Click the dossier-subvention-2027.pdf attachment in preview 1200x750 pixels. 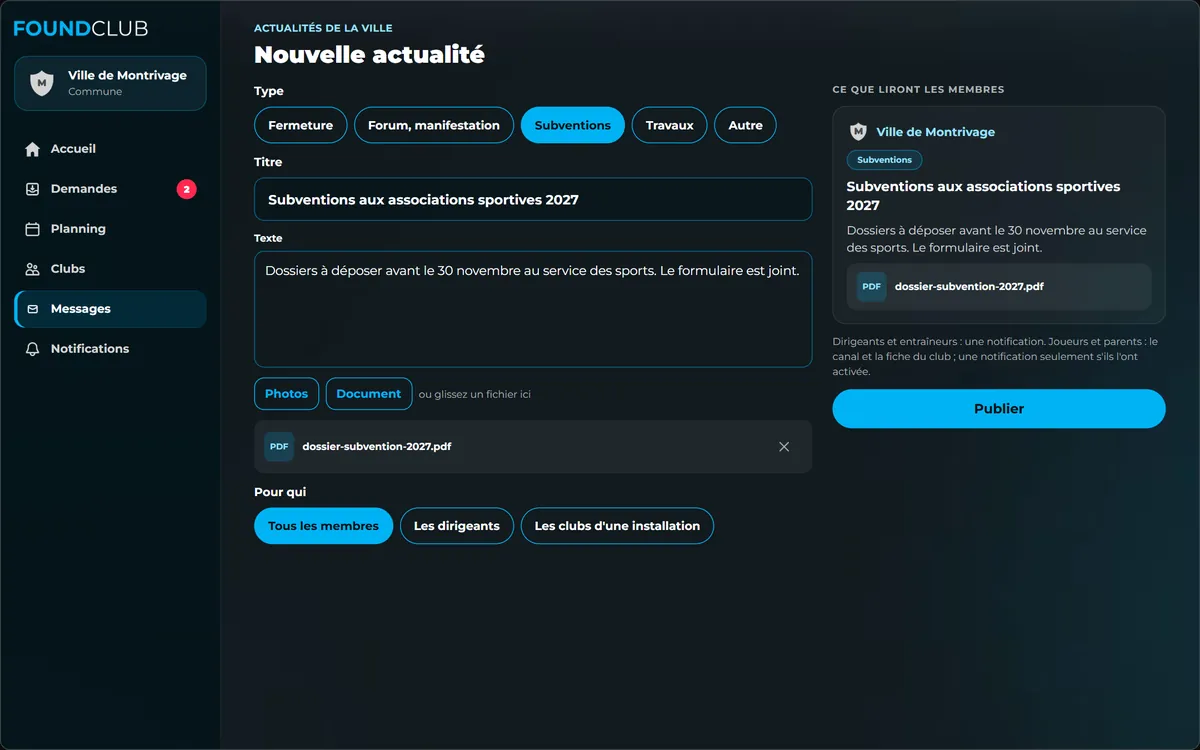999,286
